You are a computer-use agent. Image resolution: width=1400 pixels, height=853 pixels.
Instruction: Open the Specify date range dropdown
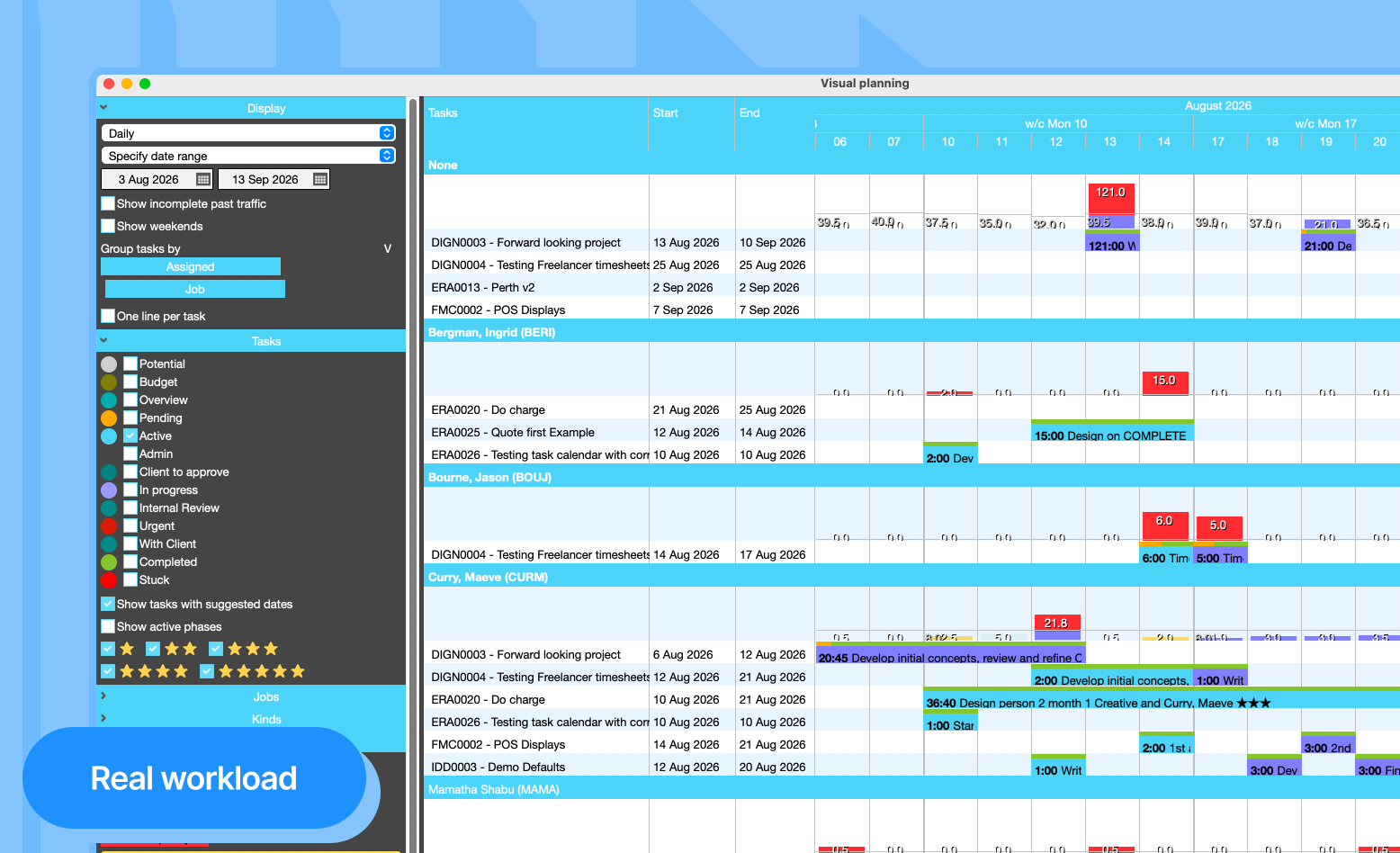(x=248, y=156)
